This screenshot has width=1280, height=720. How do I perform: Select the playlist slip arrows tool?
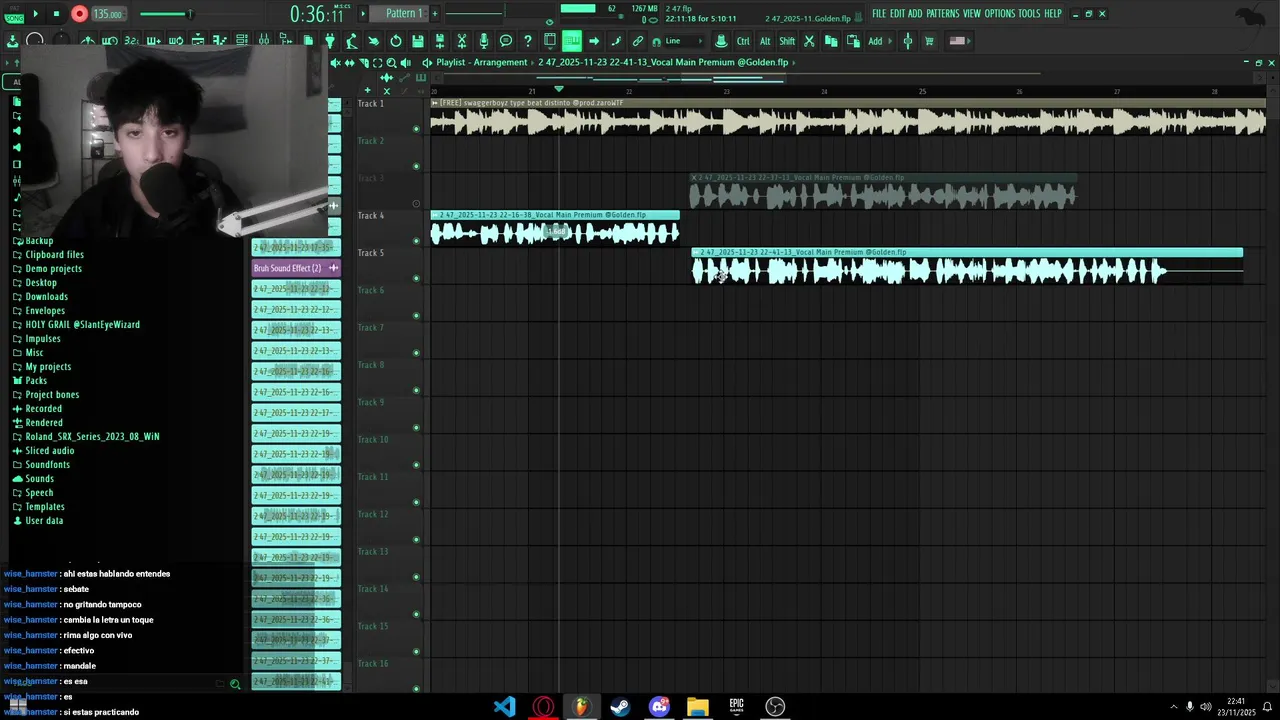(349, 63)
